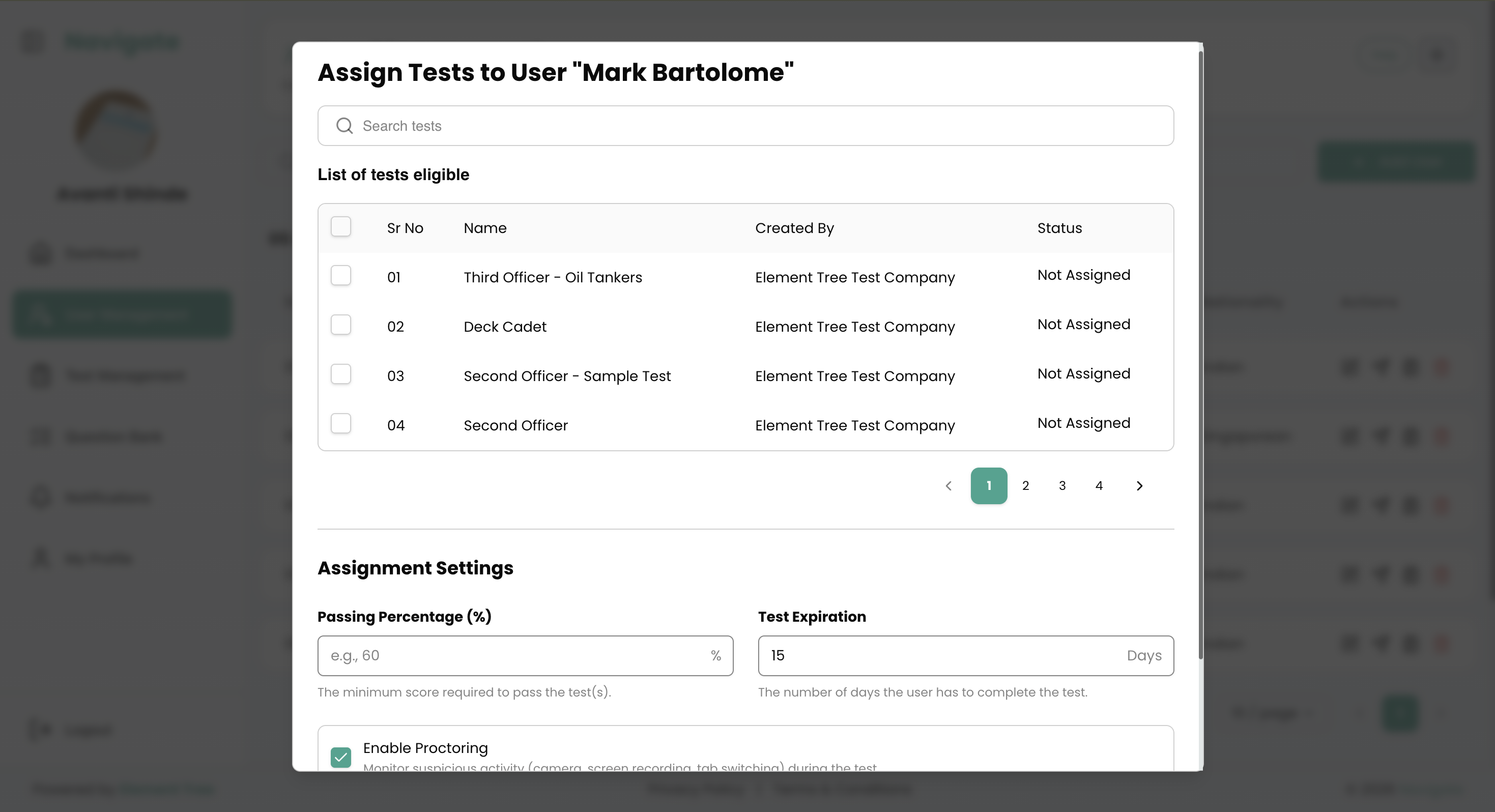The width and height of the screenshot is (1495, 812).
Task: Click Not Assigned status in row 01
Action: pos(1083,275)
